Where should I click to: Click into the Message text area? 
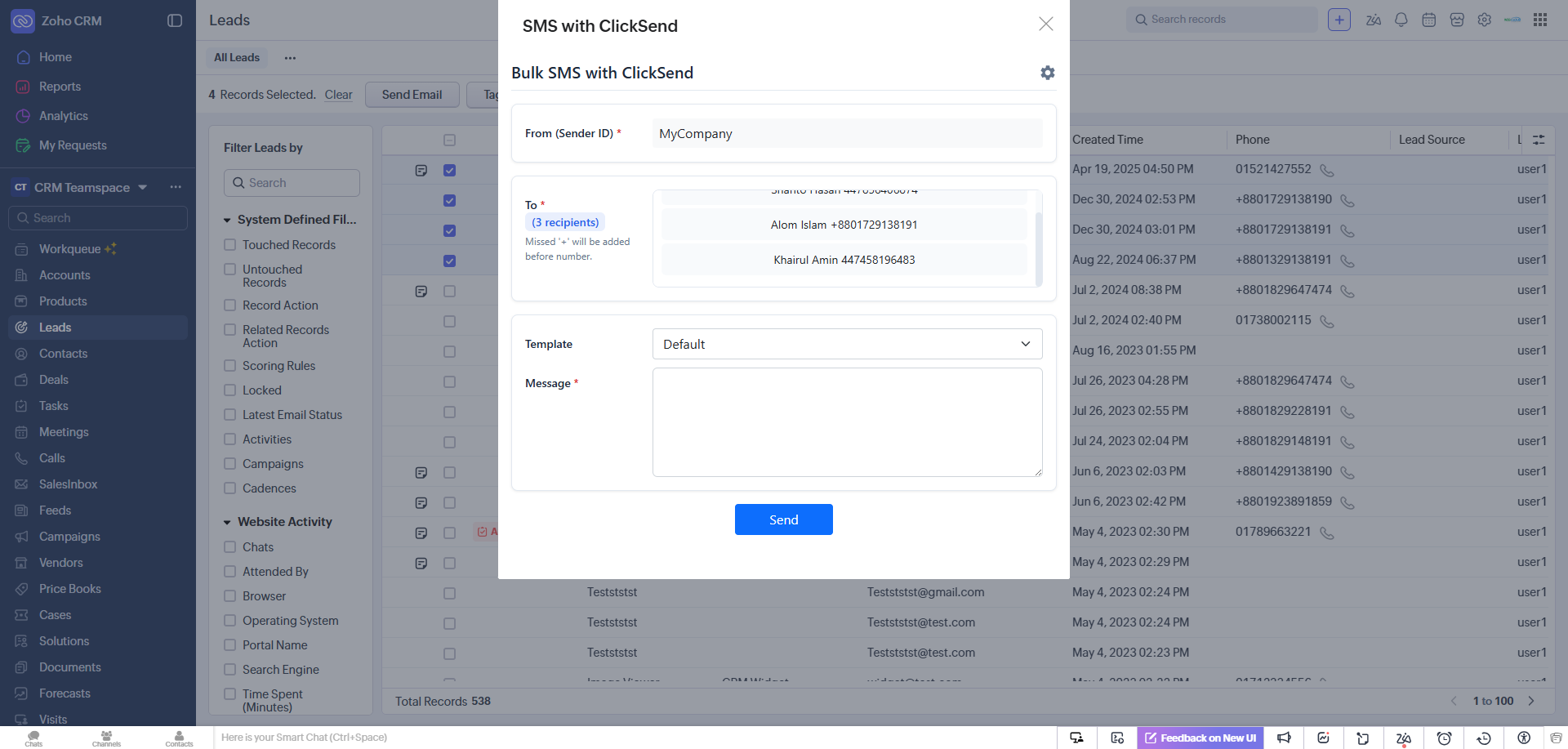click(847, 421)
